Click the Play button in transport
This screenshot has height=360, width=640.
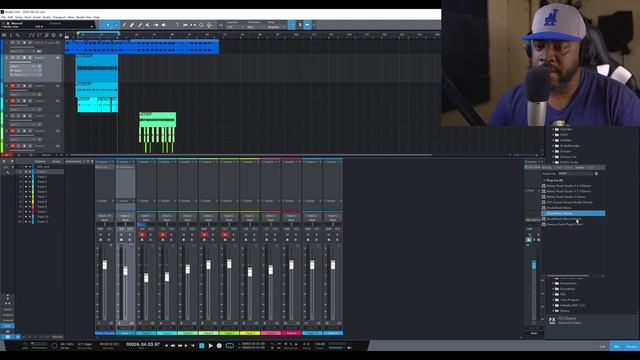tap(211, 346)
